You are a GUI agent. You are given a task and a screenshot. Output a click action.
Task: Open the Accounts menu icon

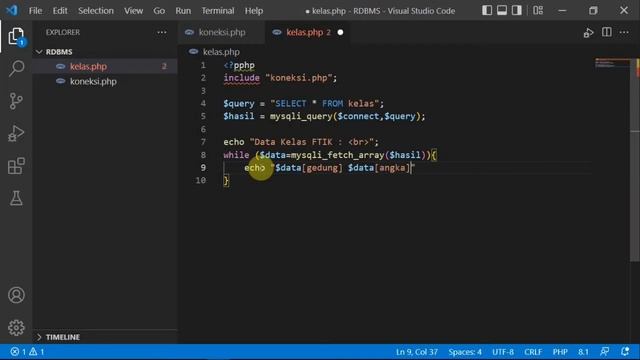click(x=16, y=295)
